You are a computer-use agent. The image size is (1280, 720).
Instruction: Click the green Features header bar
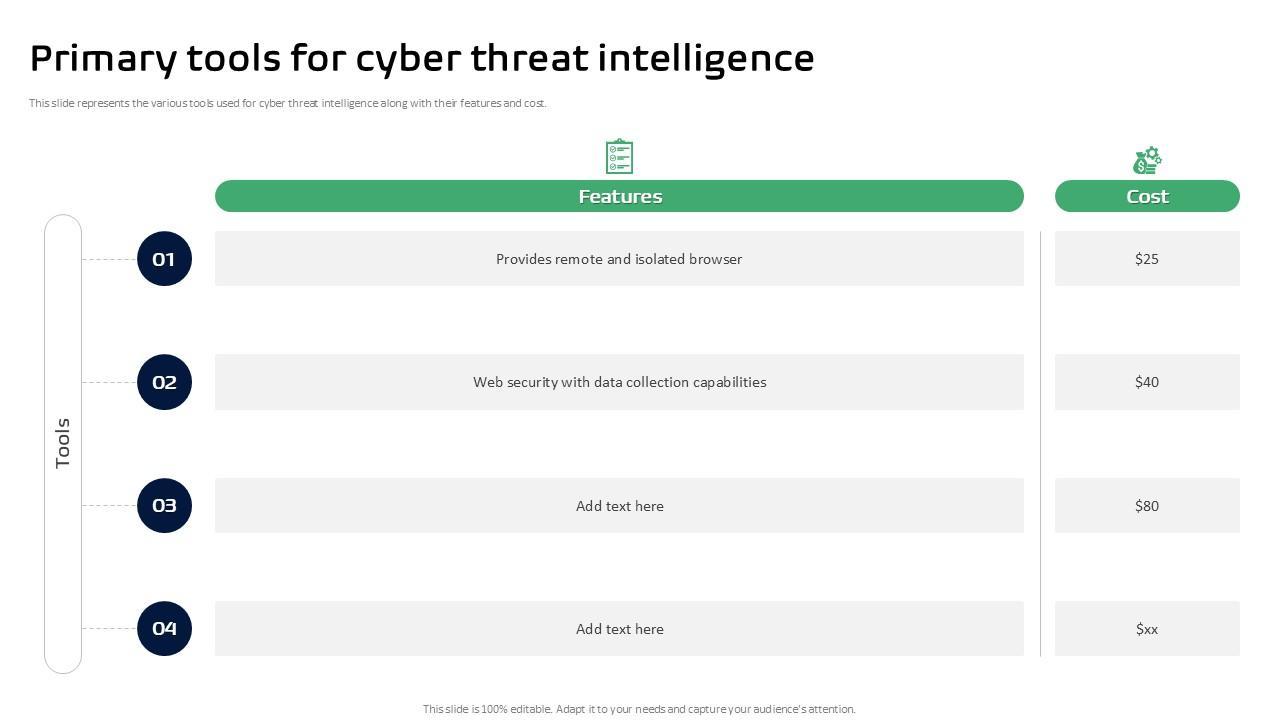pyautogui.click(x=619, y=196)
